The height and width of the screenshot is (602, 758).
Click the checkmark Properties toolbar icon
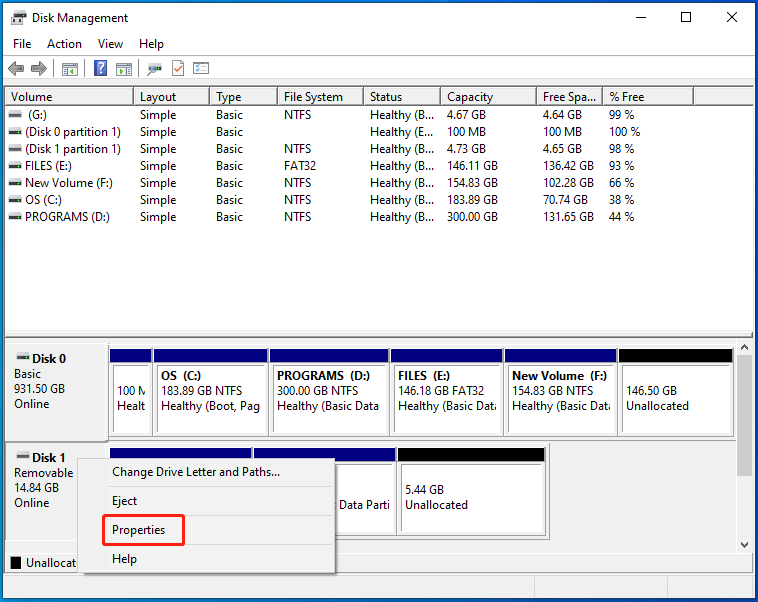pyautogui.click(x=178, y=69)
